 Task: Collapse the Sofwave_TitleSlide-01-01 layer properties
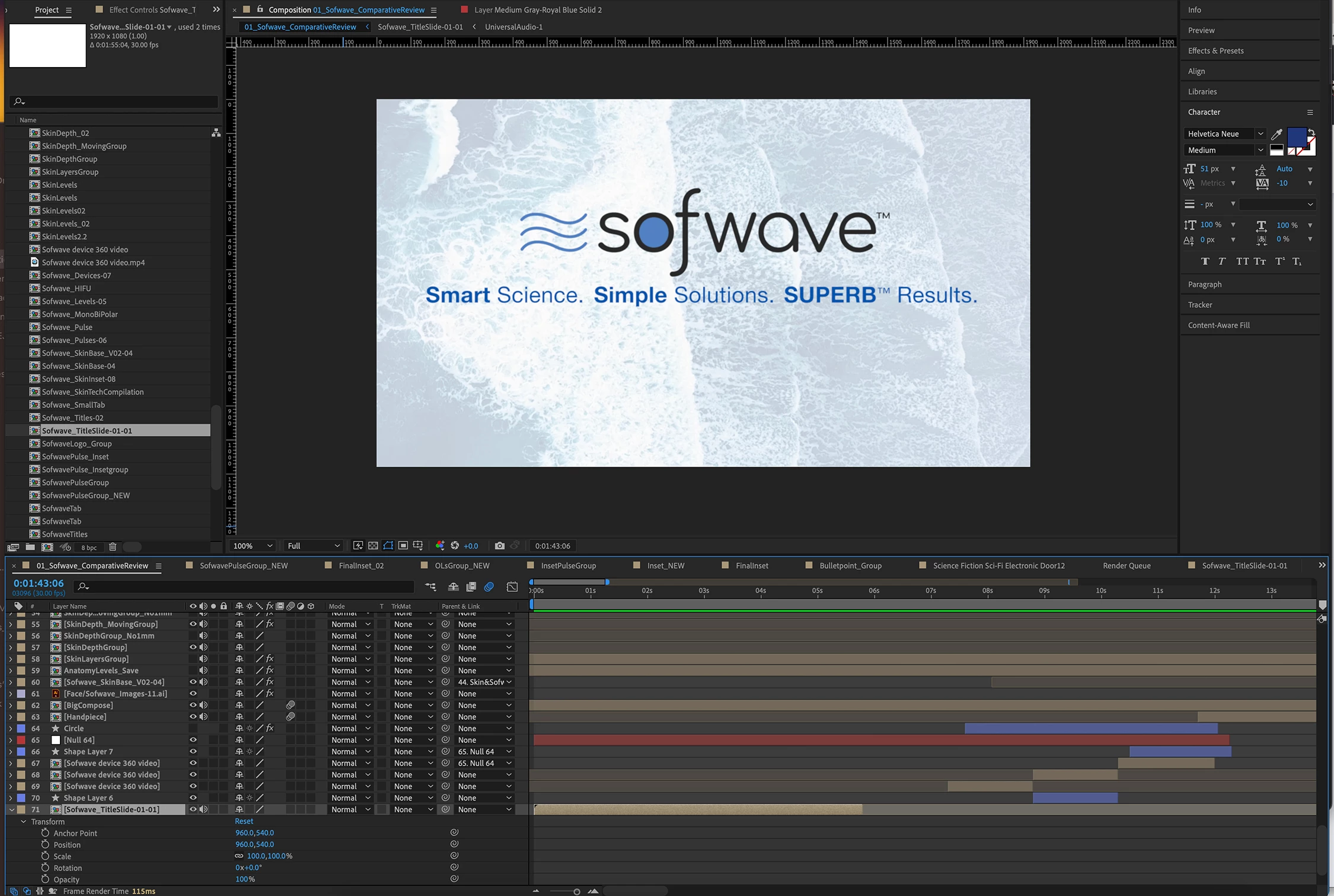pyautogui.click(x=11, y=809)
